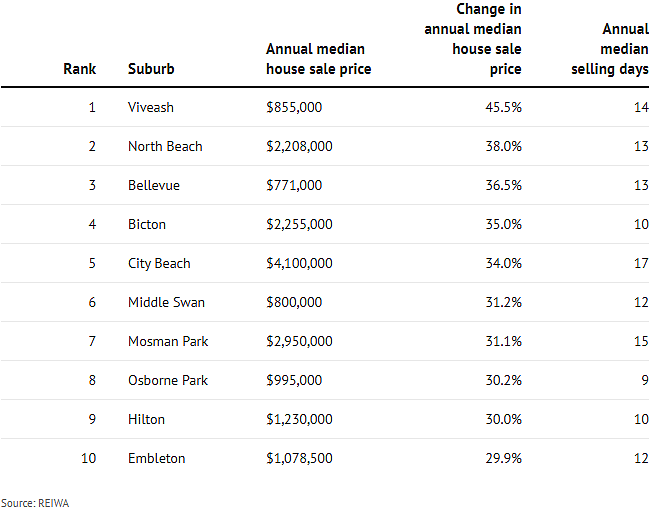The image size is (669, 514).
Task: Click the Bellevue price $771,000
Action: 294,186
